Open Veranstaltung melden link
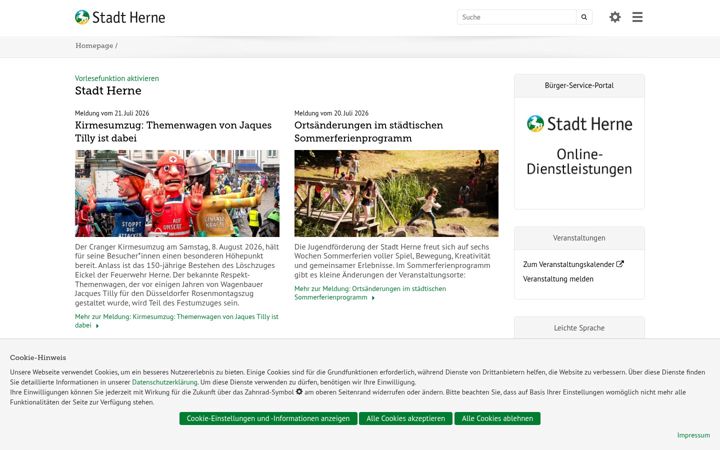 click(x=558, y=279)
